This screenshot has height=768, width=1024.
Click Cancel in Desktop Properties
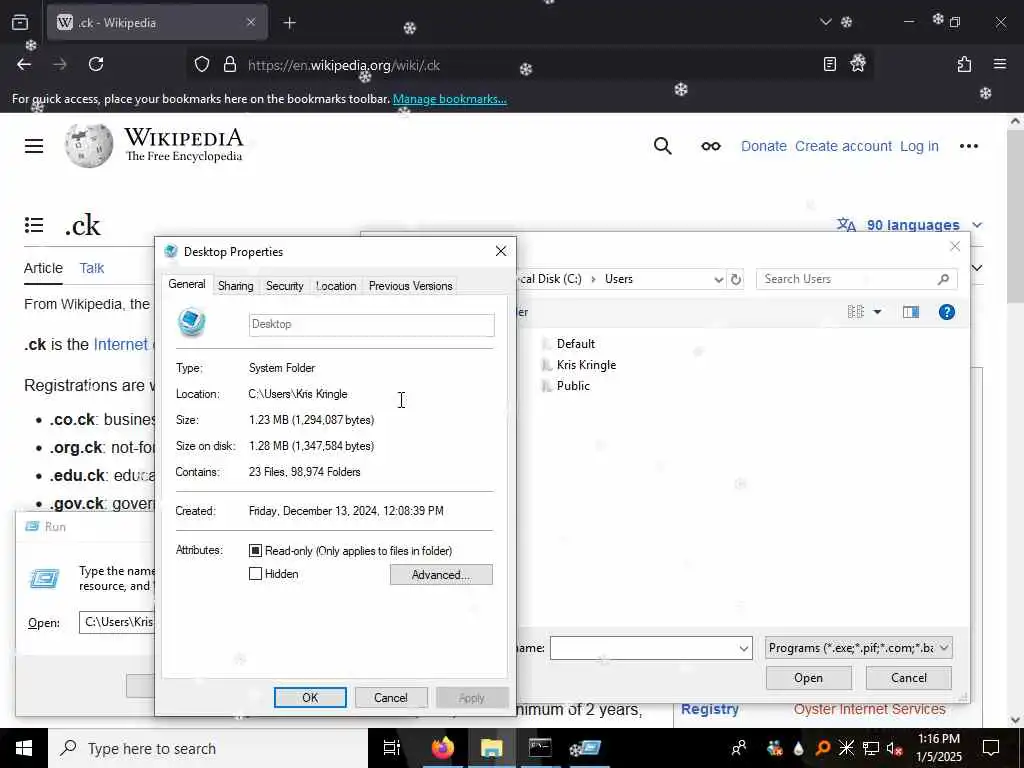(391, 697)
